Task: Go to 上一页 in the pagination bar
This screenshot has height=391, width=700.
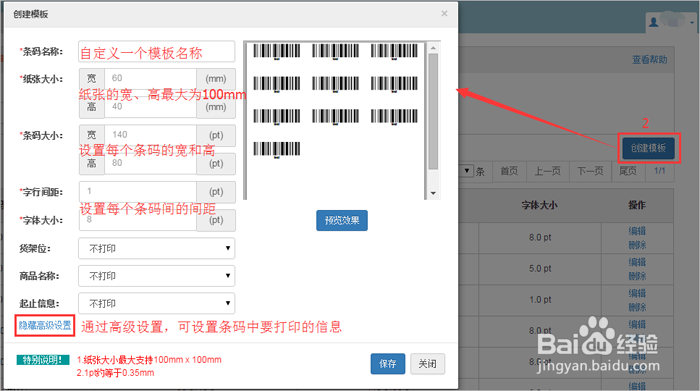Action: [548, 171]
